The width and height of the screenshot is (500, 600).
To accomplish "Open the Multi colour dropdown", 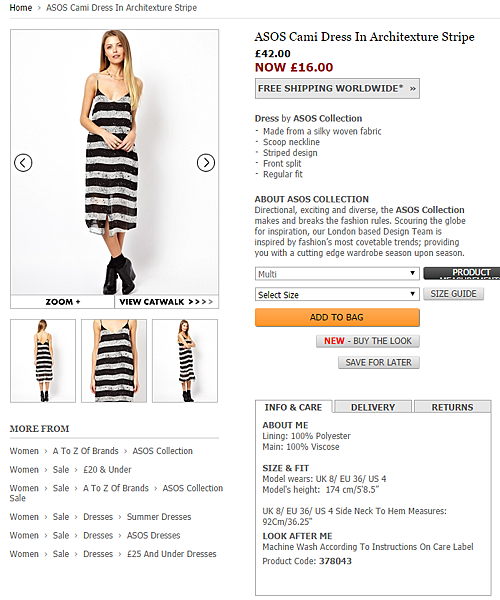I will pyautogui.click(x=337, y=274).
